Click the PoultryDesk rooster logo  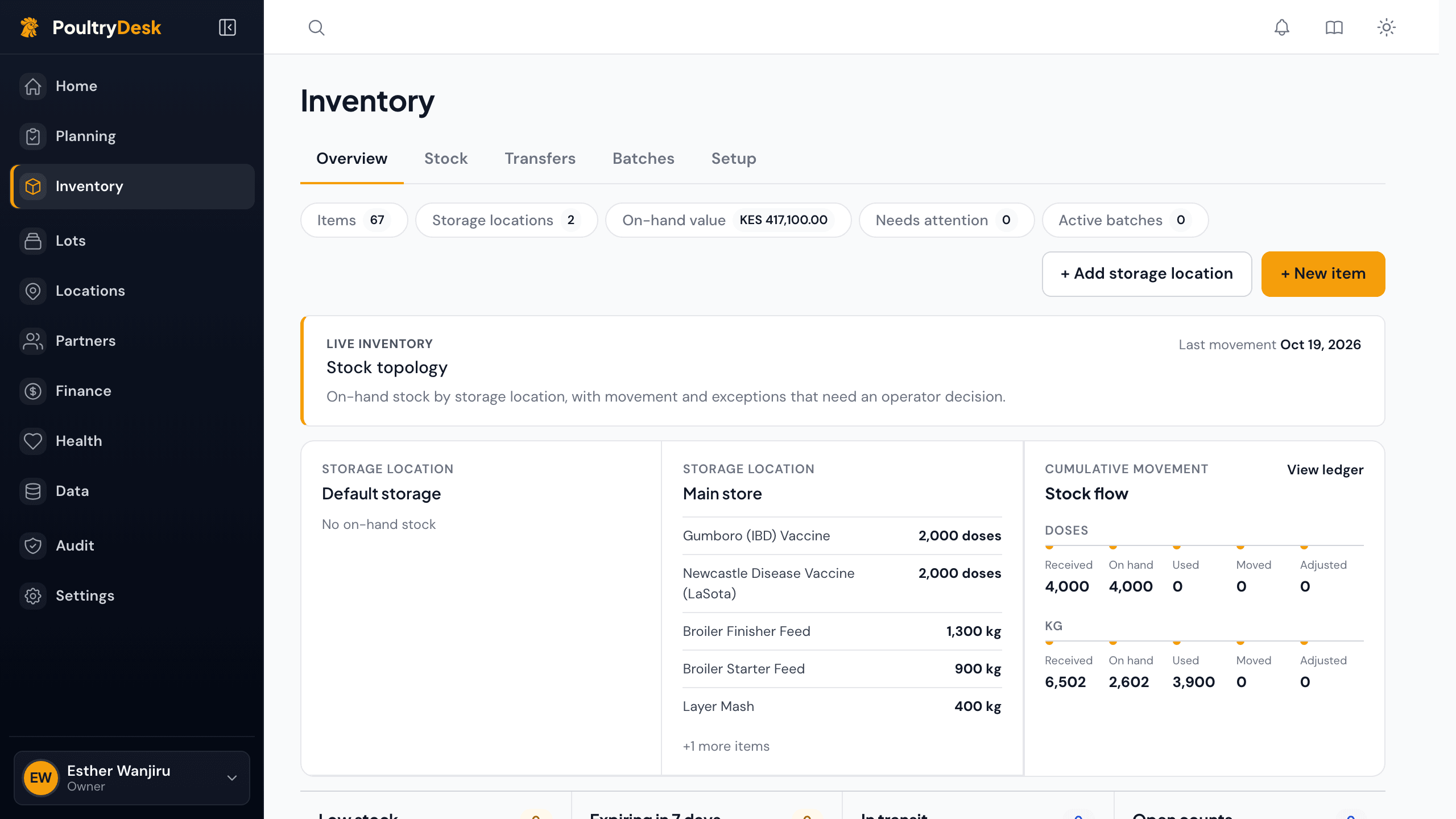30,27
